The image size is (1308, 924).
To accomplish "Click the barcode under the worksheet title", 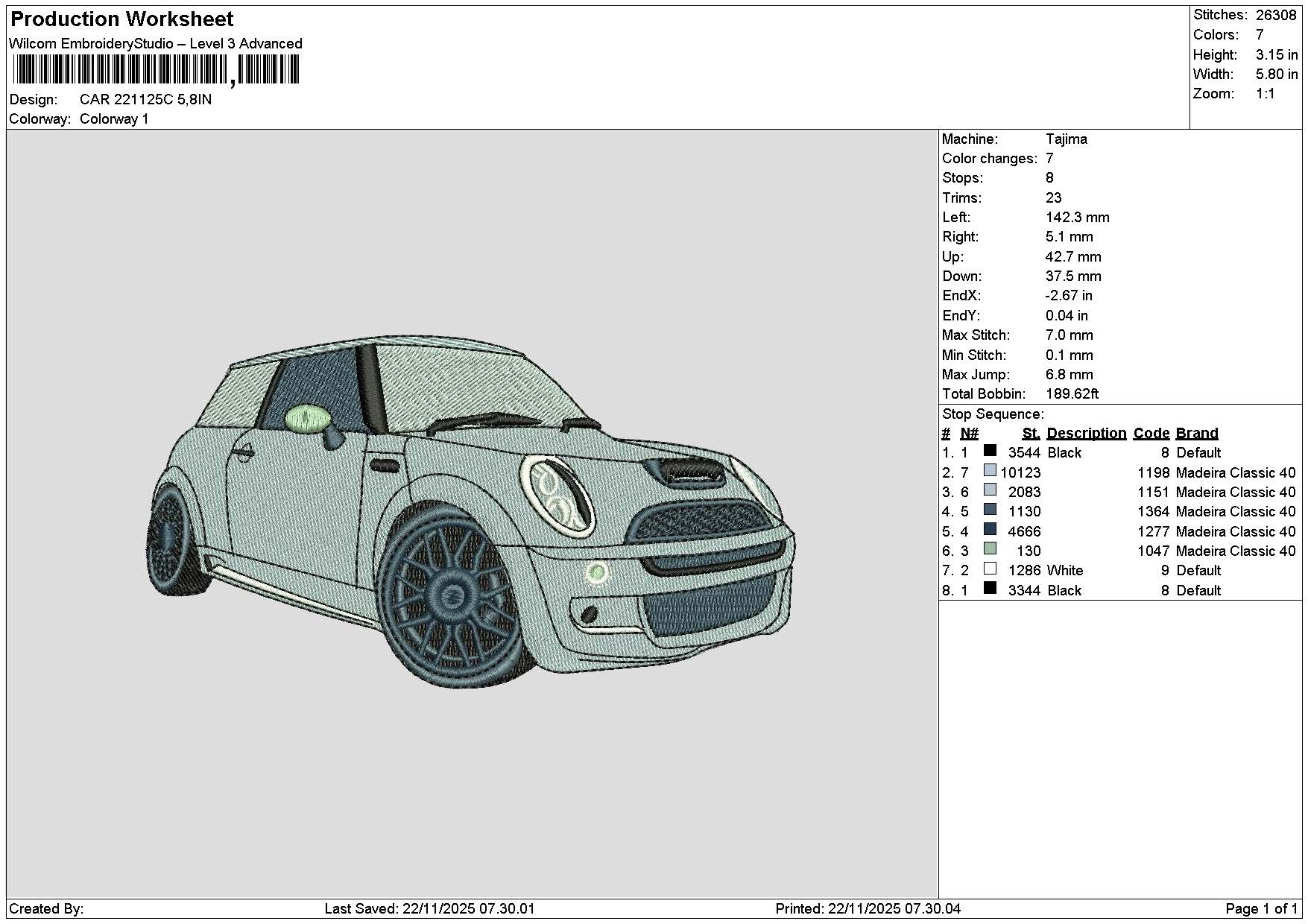I will [x=156, y=71].
